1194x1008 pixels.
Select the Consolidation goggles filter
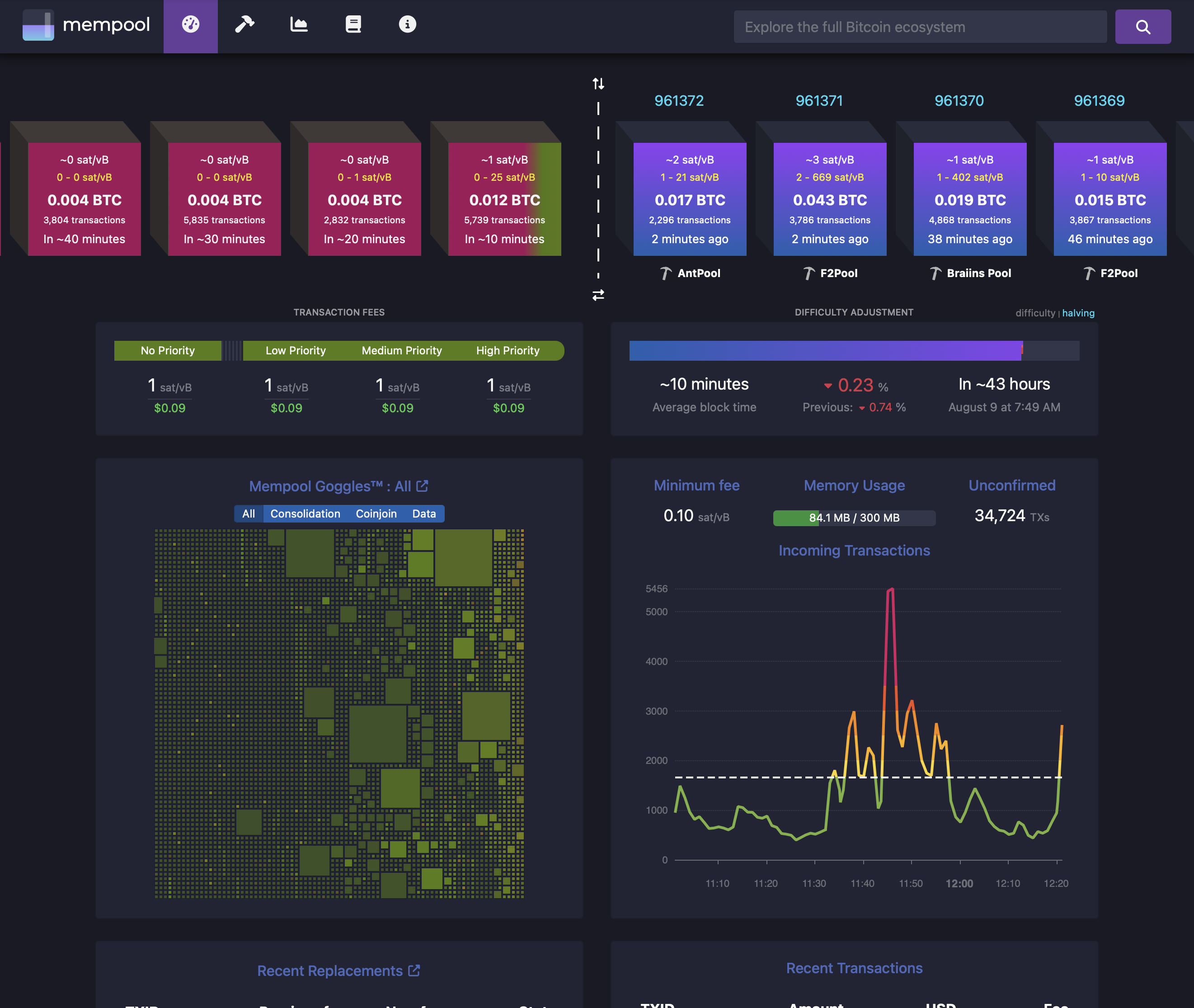pos(305,513)
